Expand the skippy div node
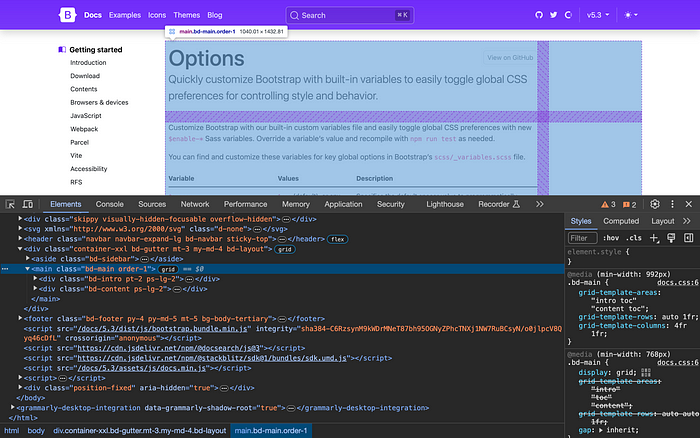Image resolution: width=700 pixels, height=438 pixels. click(x=20, y=218)
